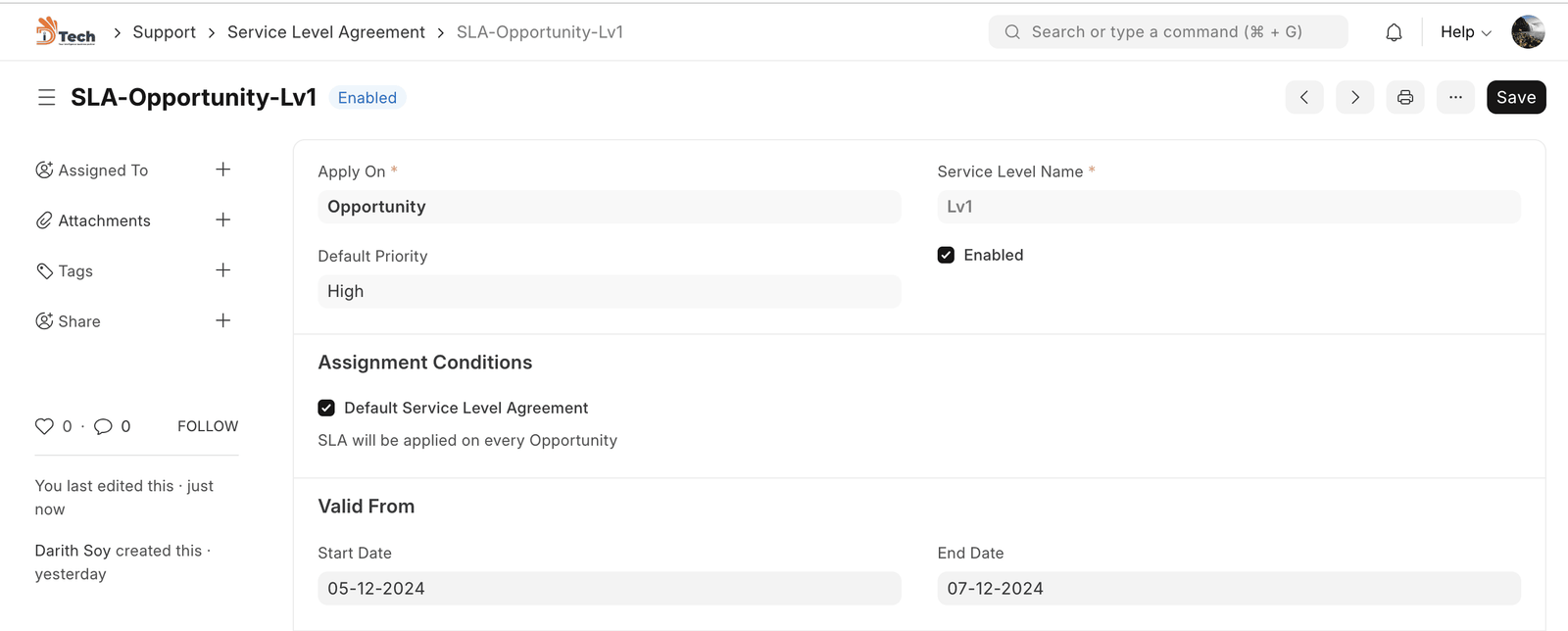
Task: Share document using plus icon
Action: click(223, 320)
